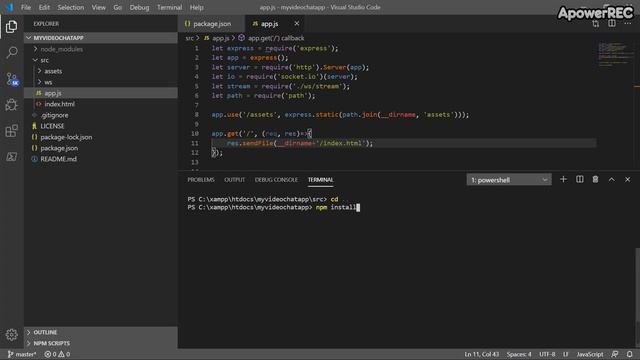Open the Help menu
This screenshot has width=640, height=360.
tap(197, 7)
